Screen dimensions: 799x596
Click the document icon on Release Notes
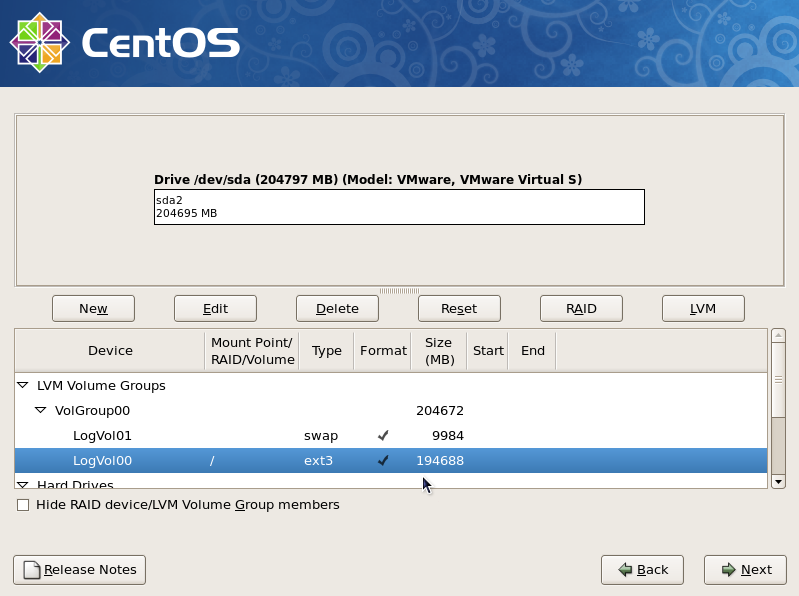[32, 570]
